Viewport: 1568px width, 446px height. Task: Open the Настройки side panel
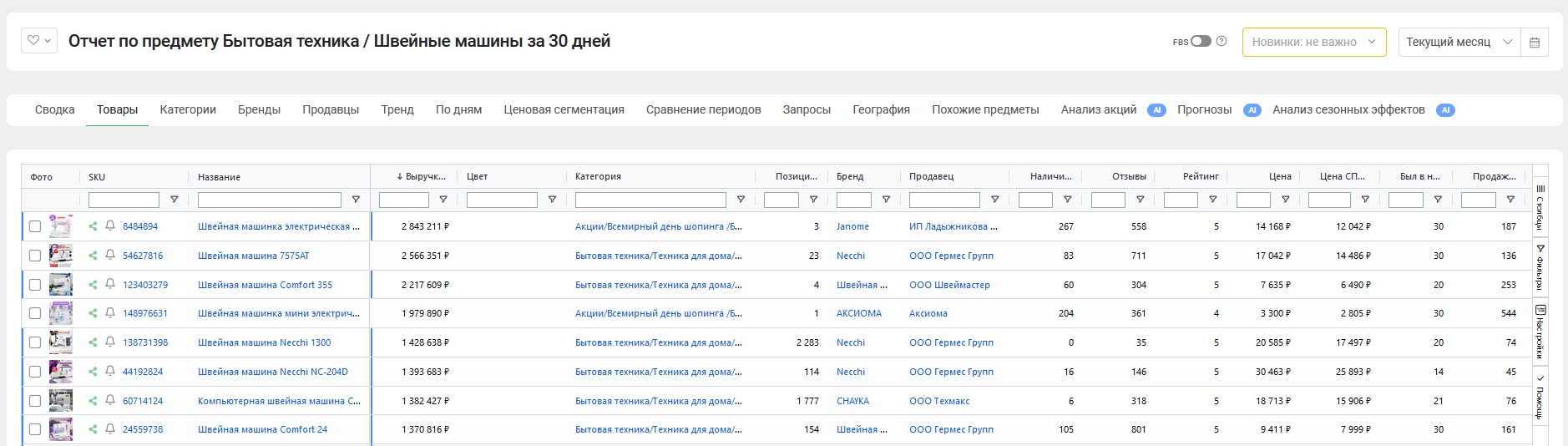pos(1540,332)
